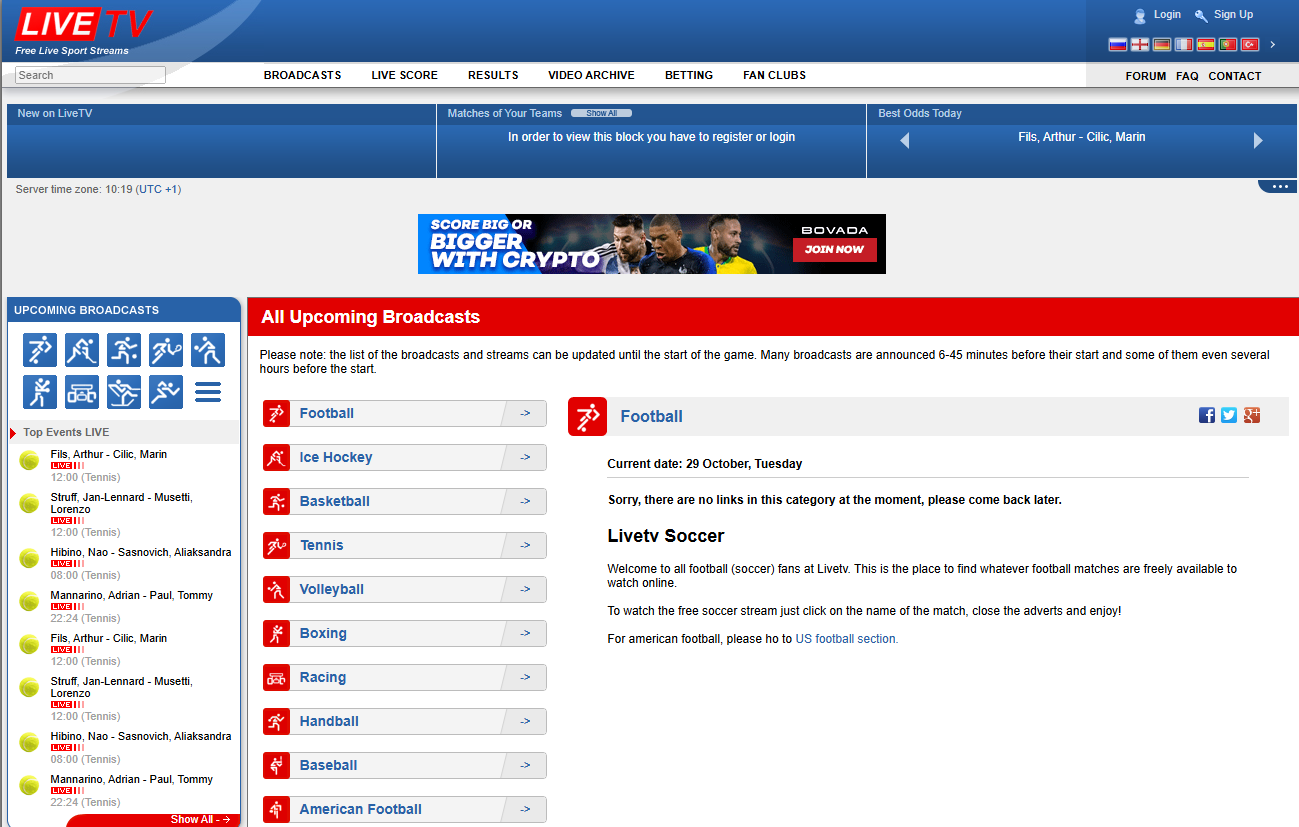Image resolution: width=1299 pixels, height=827 pixels.
Task: Expand the three-dots panel below Best Odds
Action: (1277, 187)
